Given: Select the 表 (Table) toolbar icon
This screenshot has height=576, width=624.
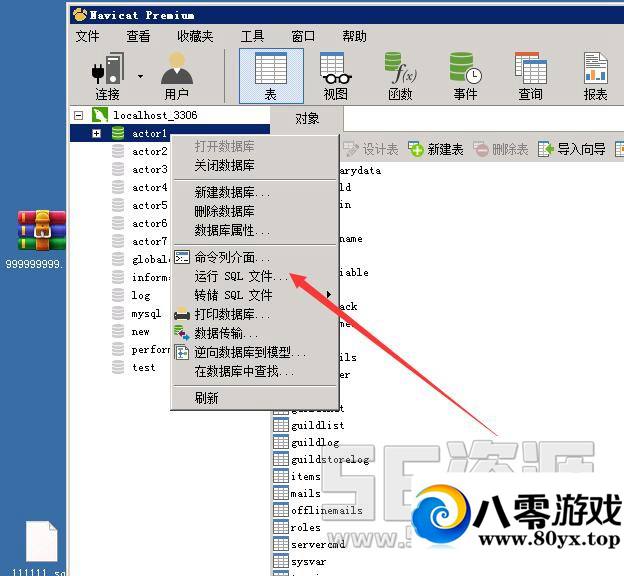Looking at the screenshot, I should [x=271, y=76].
